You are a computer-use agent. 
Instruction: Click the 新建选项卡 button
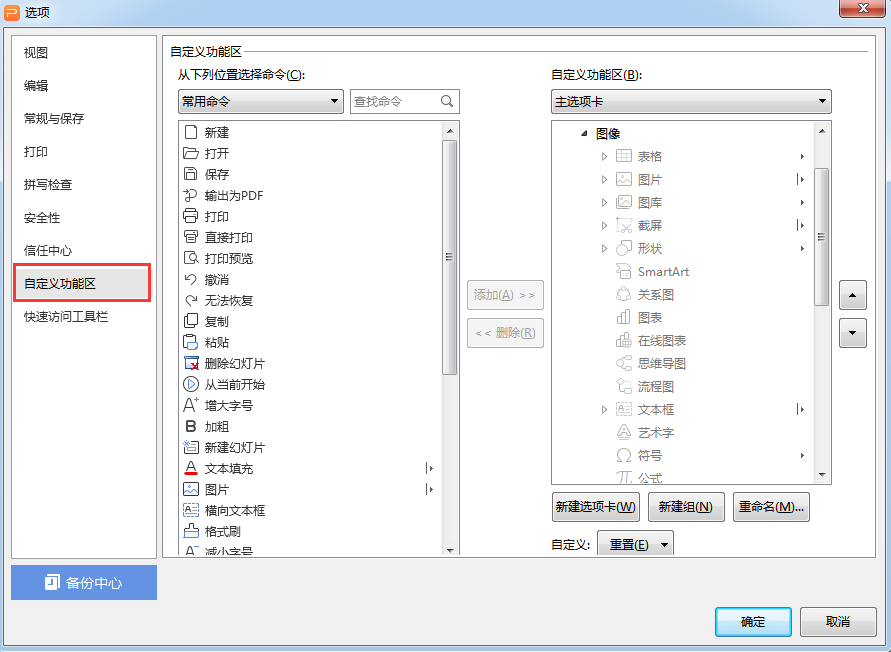[596, 506]
